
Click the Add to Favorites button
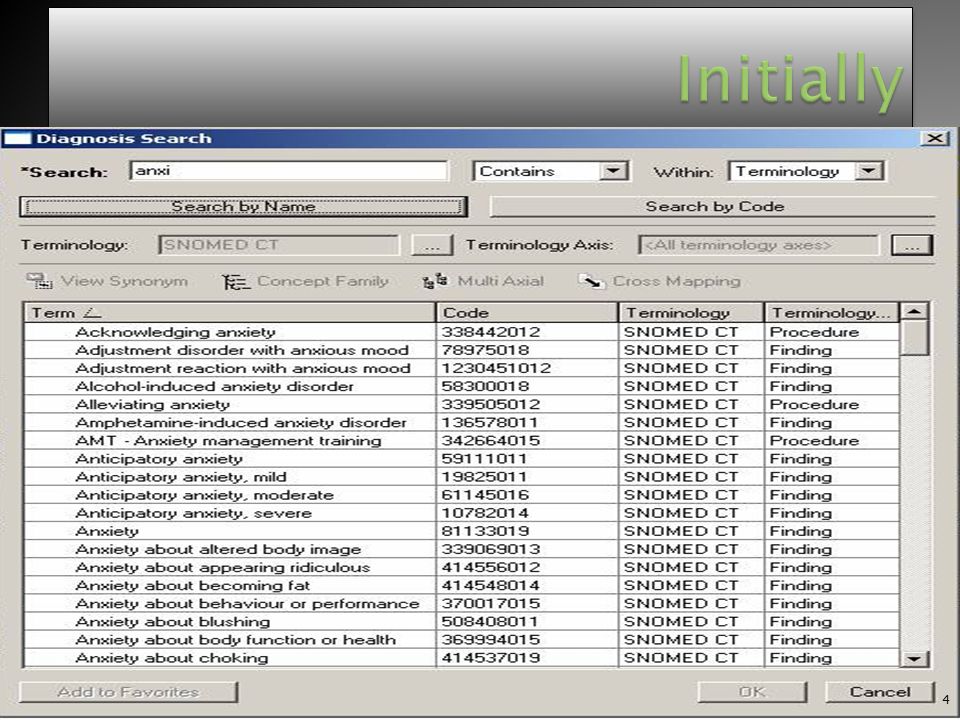point(129,692)
